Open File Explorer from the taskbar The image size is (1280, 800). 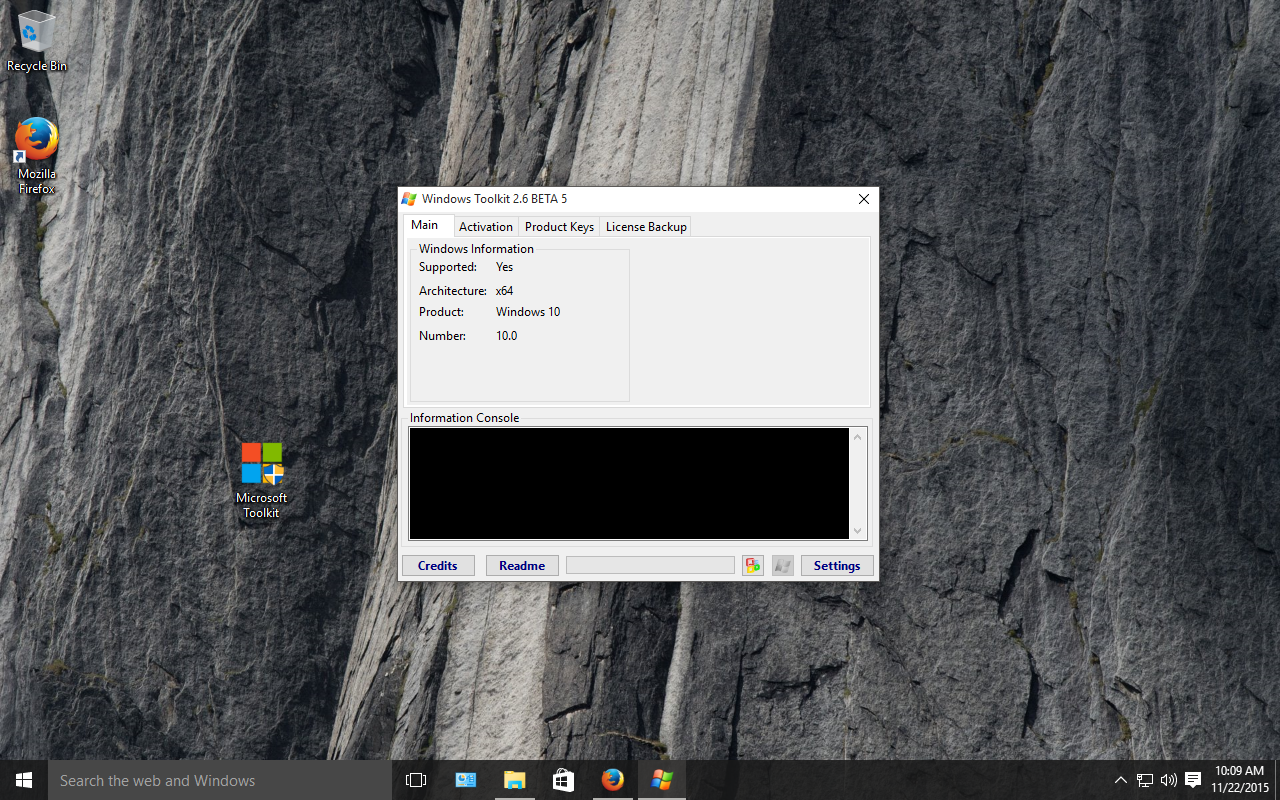pyautogui.click(x=514, y=780)
